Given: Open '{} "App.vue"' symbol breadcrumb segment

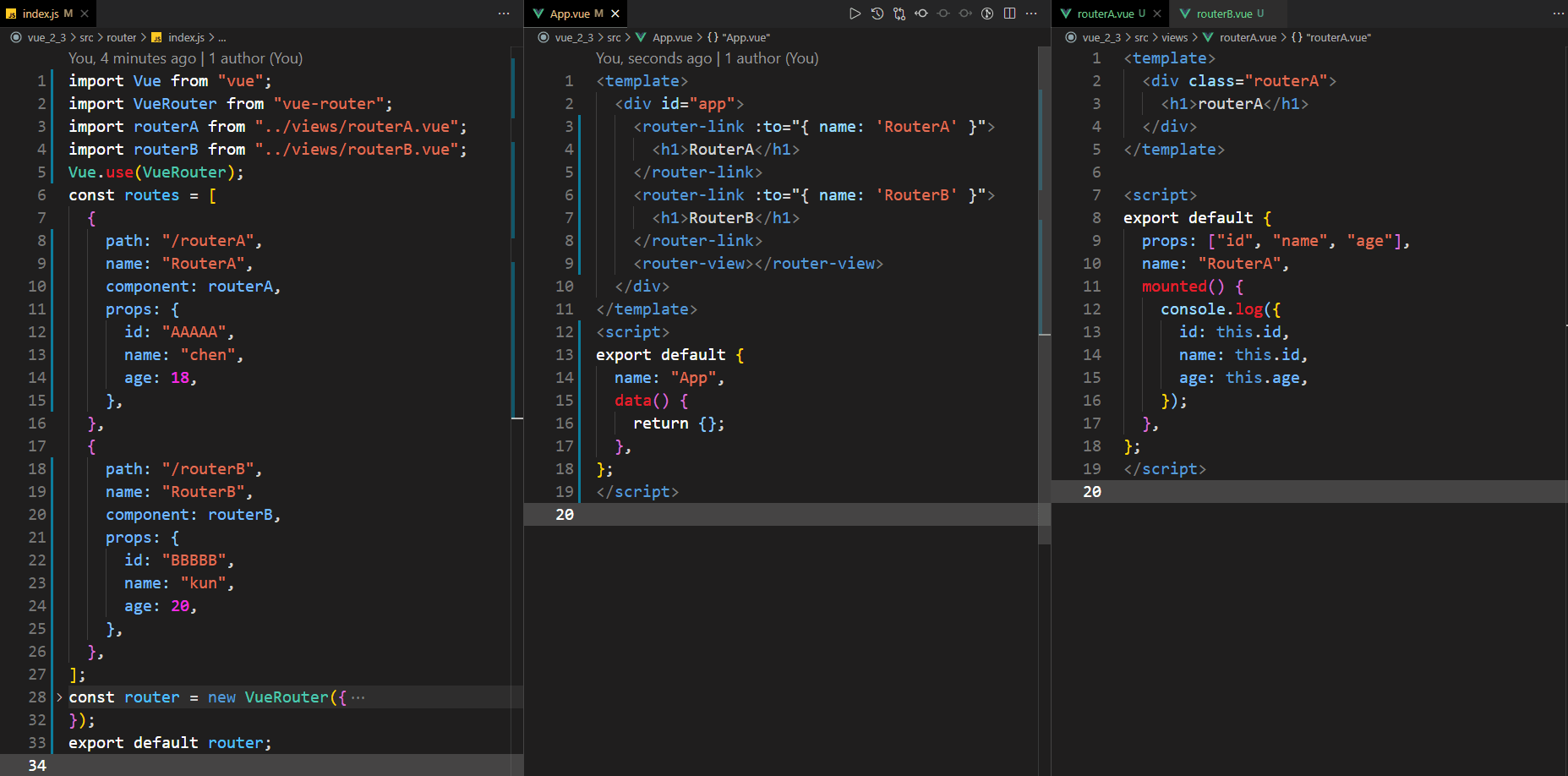Looking at the screenshot, I should (x=739, y=37).
